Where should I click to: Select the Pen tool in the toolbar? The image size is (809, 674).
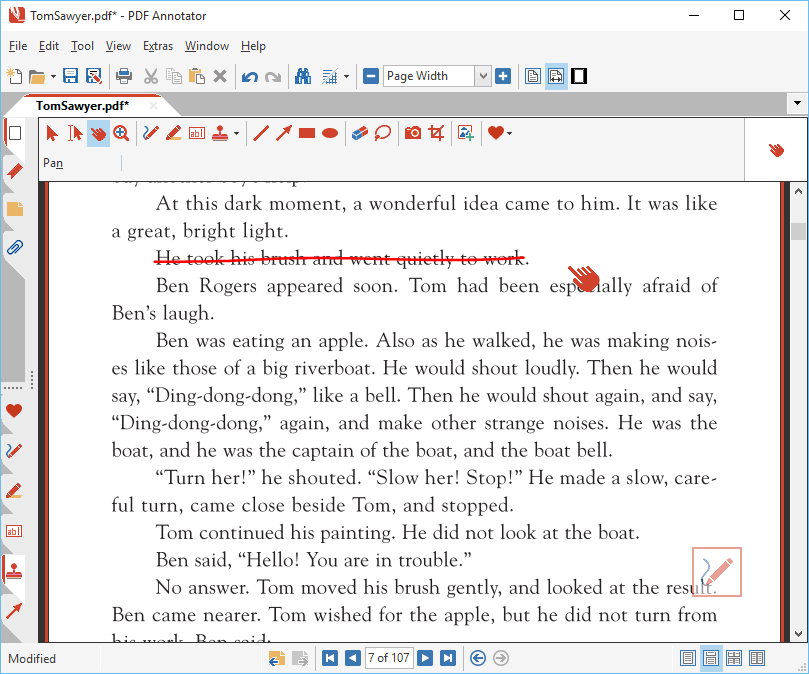(151, 134)
